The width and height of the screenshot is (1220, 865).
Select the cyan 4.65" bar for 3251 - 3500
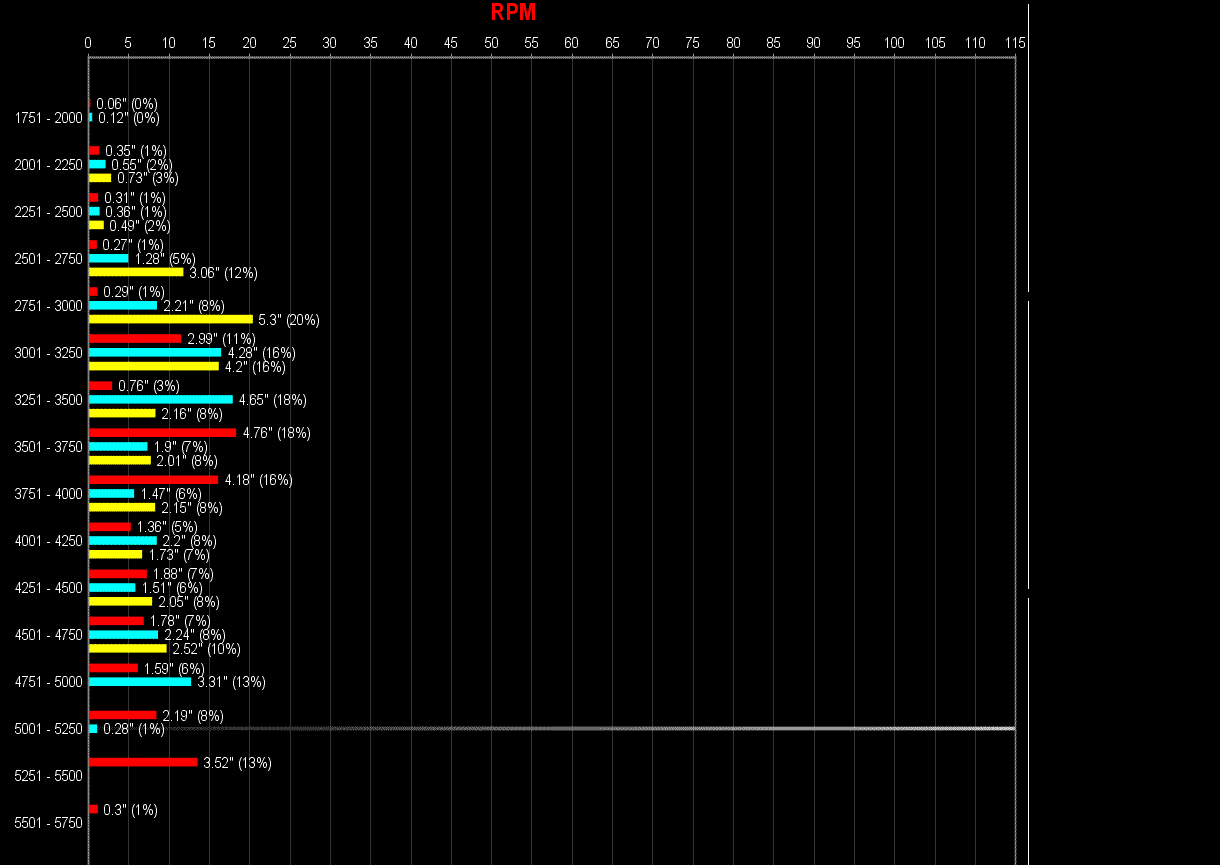click(x=160, y=399)
